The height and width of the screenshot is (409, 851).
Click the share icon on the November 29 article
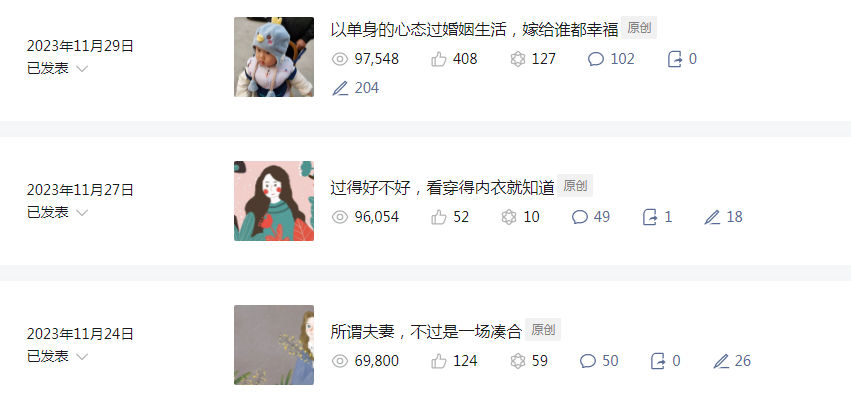[x=675, y=59]
